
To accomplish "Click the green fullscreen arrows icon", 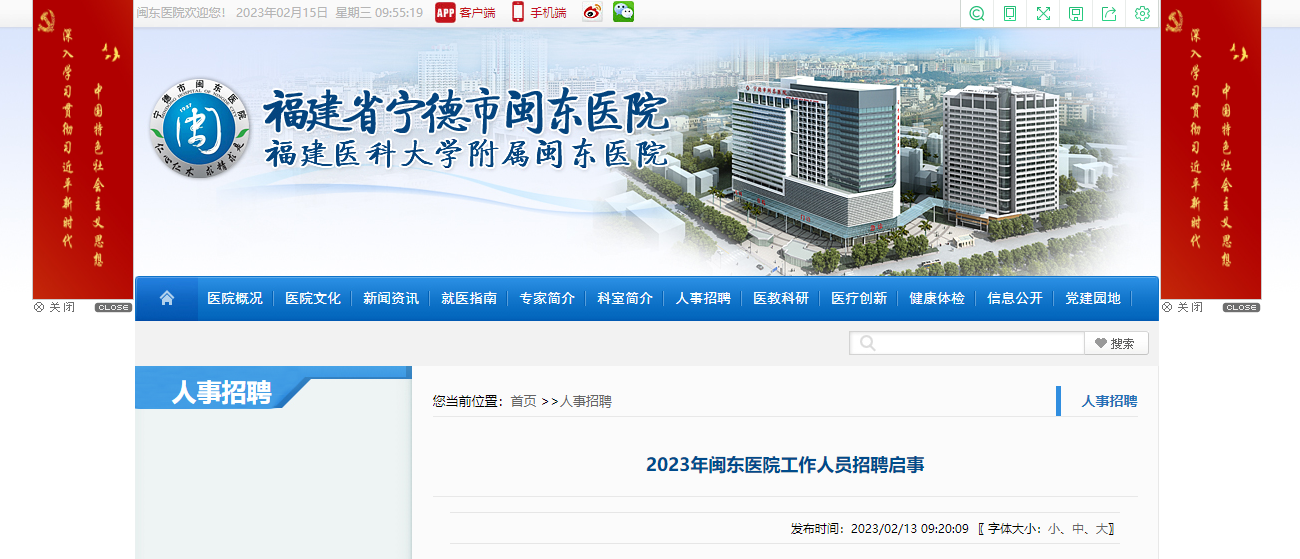I will (1043, 13).
